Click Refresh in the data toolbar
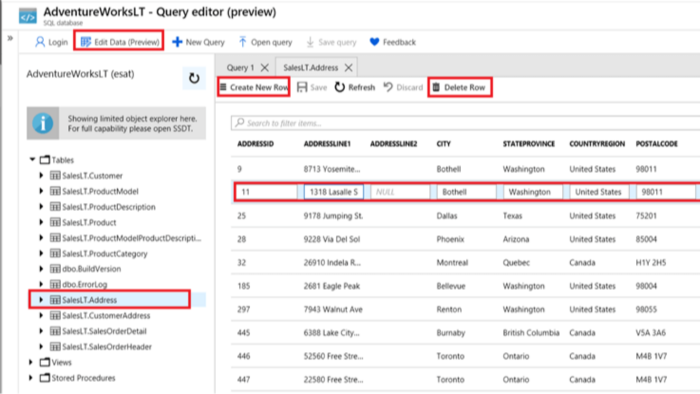Image resolution: width=700 pixels, height=394 pixels. coord(355,87)
